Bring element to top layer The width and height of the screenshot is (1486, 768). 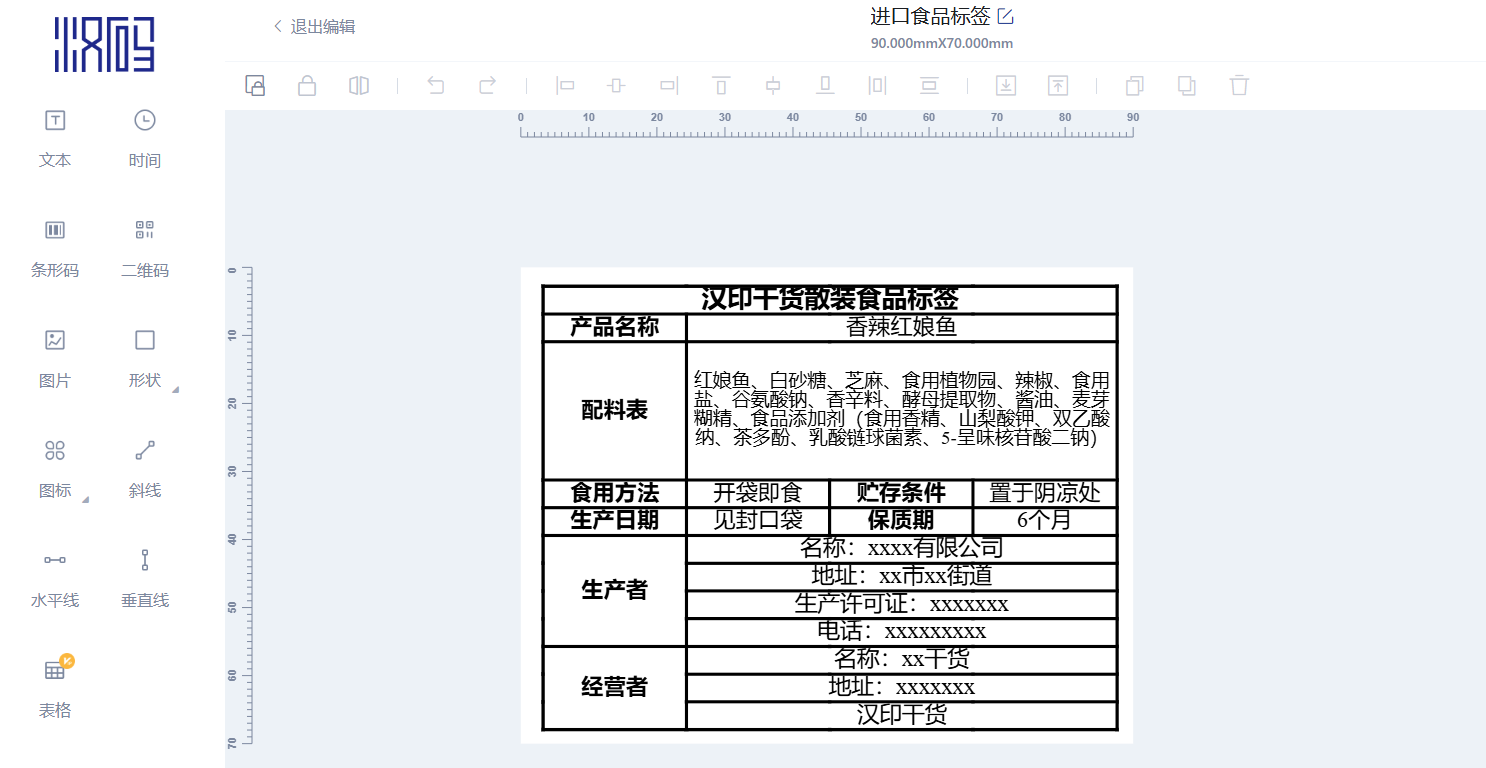pos(1058,85)
